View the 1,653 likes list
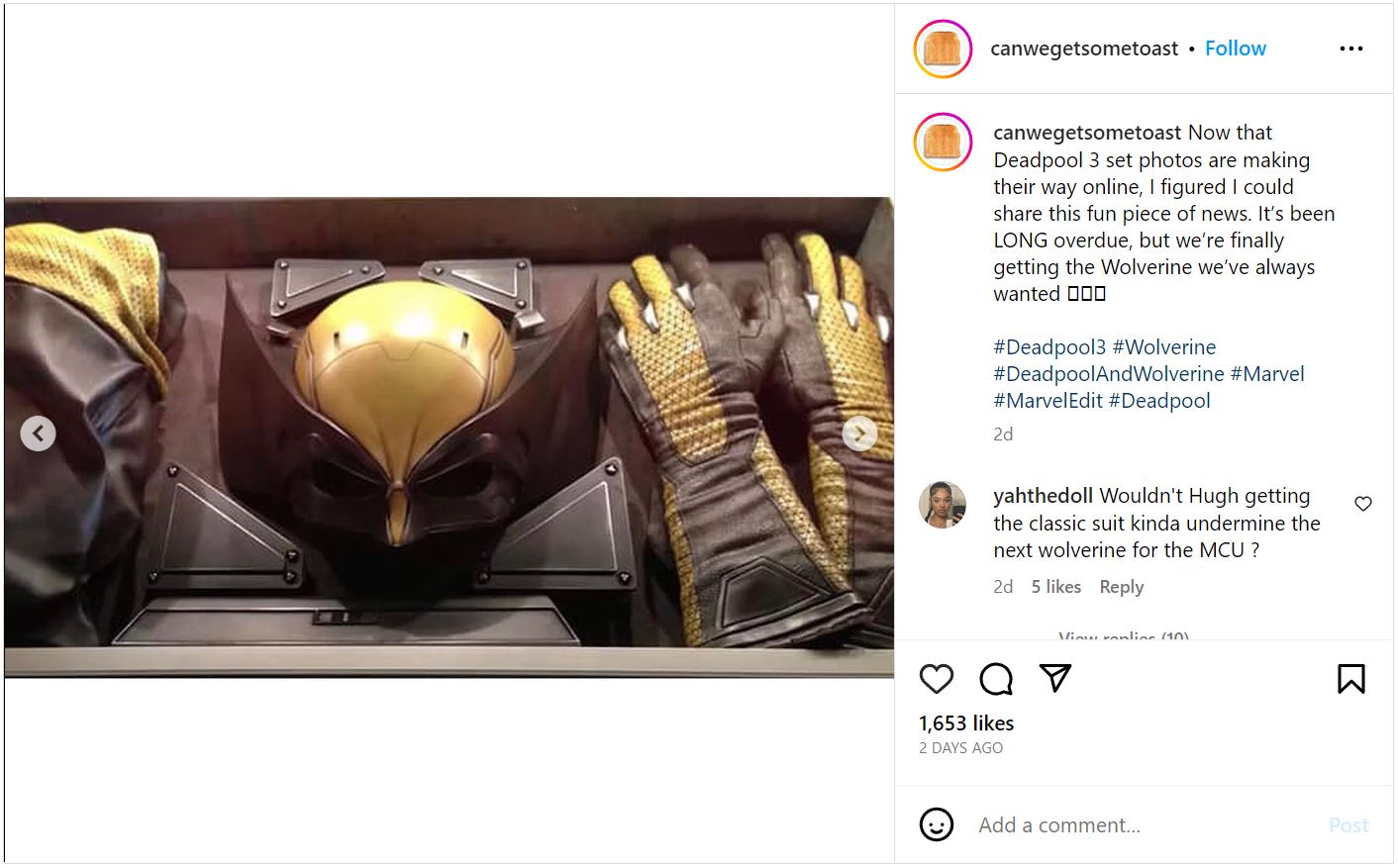Screen dimensions: 1398x868 click(x=966, y=723)
